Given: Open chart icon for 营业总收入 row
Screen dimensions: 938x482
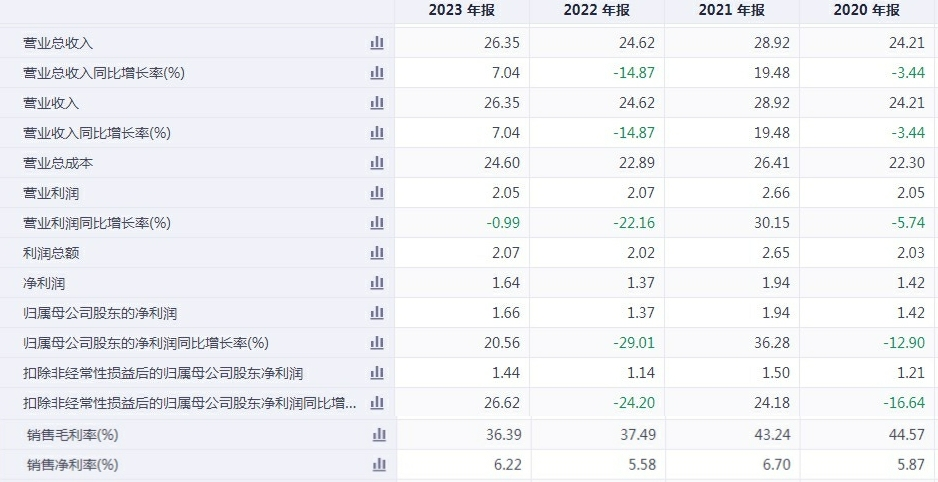Looking at the screenshot, I should 377,42.
